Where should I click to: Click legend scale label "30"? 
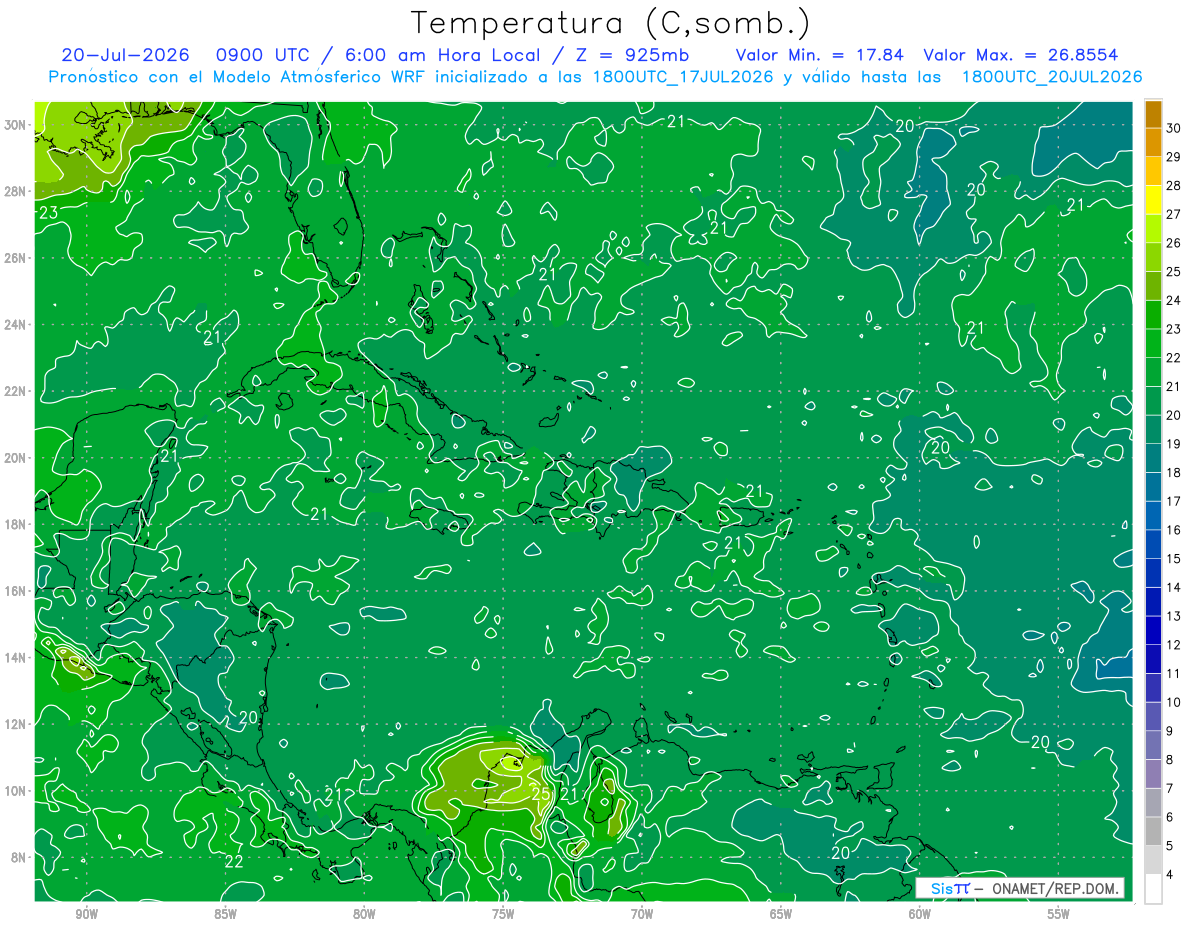[x=1174, y=129]
